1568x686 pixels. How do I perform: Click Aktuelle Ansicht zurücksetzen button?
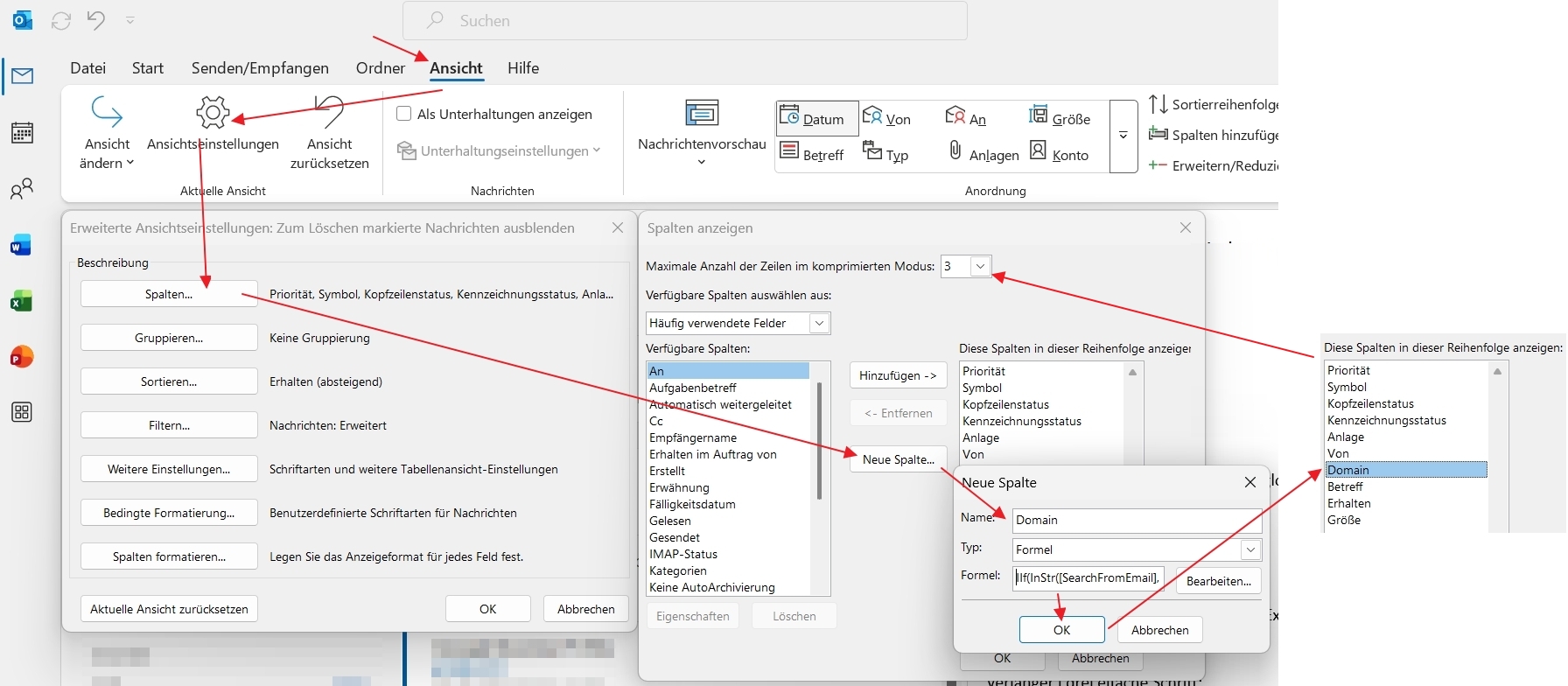[169, 609]
